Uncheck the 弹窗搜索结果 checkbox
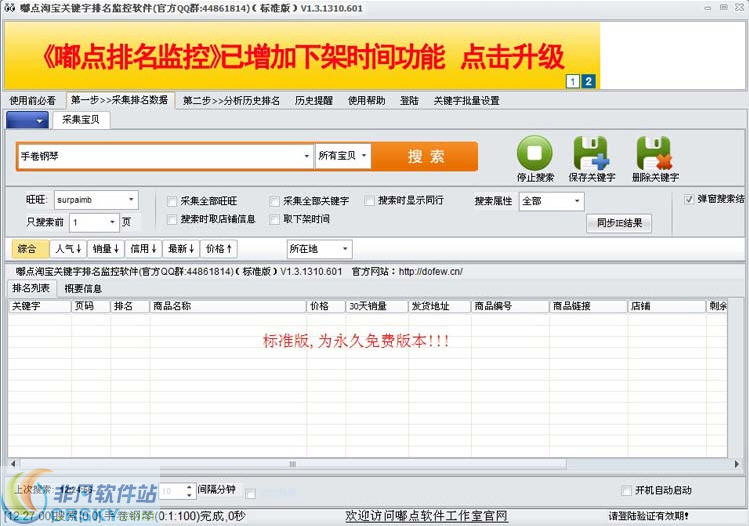749x526 pixels. click(689, 199)
